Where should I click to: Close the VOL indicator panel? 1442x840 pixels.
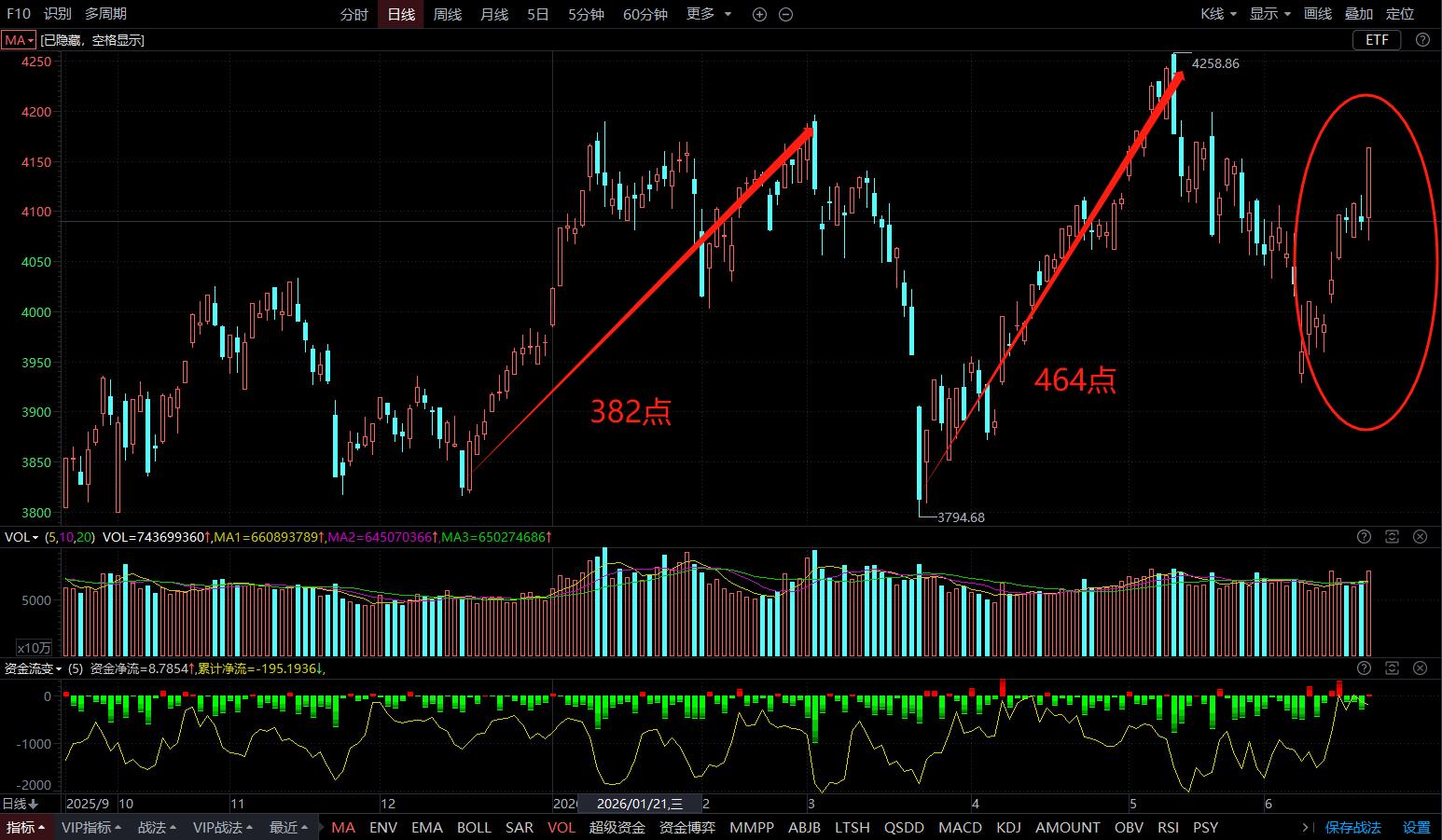1421,537
